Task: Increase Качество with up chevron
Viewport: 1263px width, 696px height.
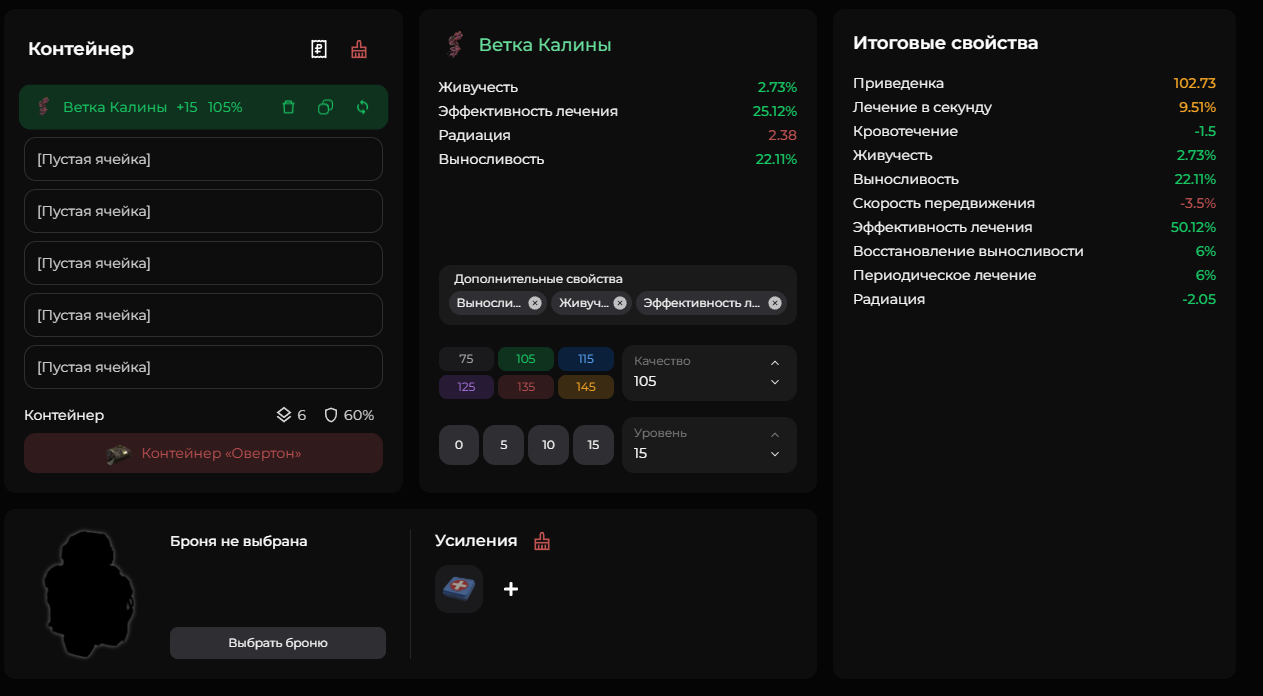Action: point(775,363)
